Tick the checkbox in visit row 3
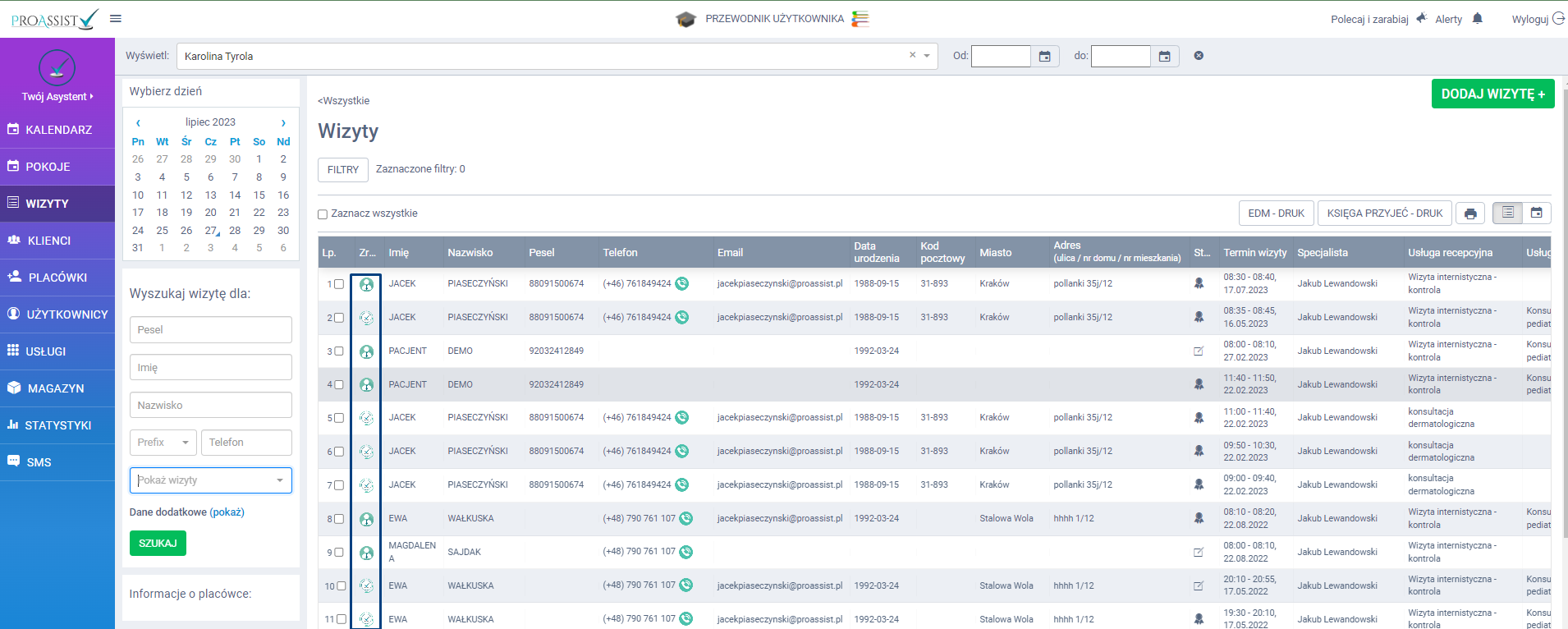 click(338, 351)
